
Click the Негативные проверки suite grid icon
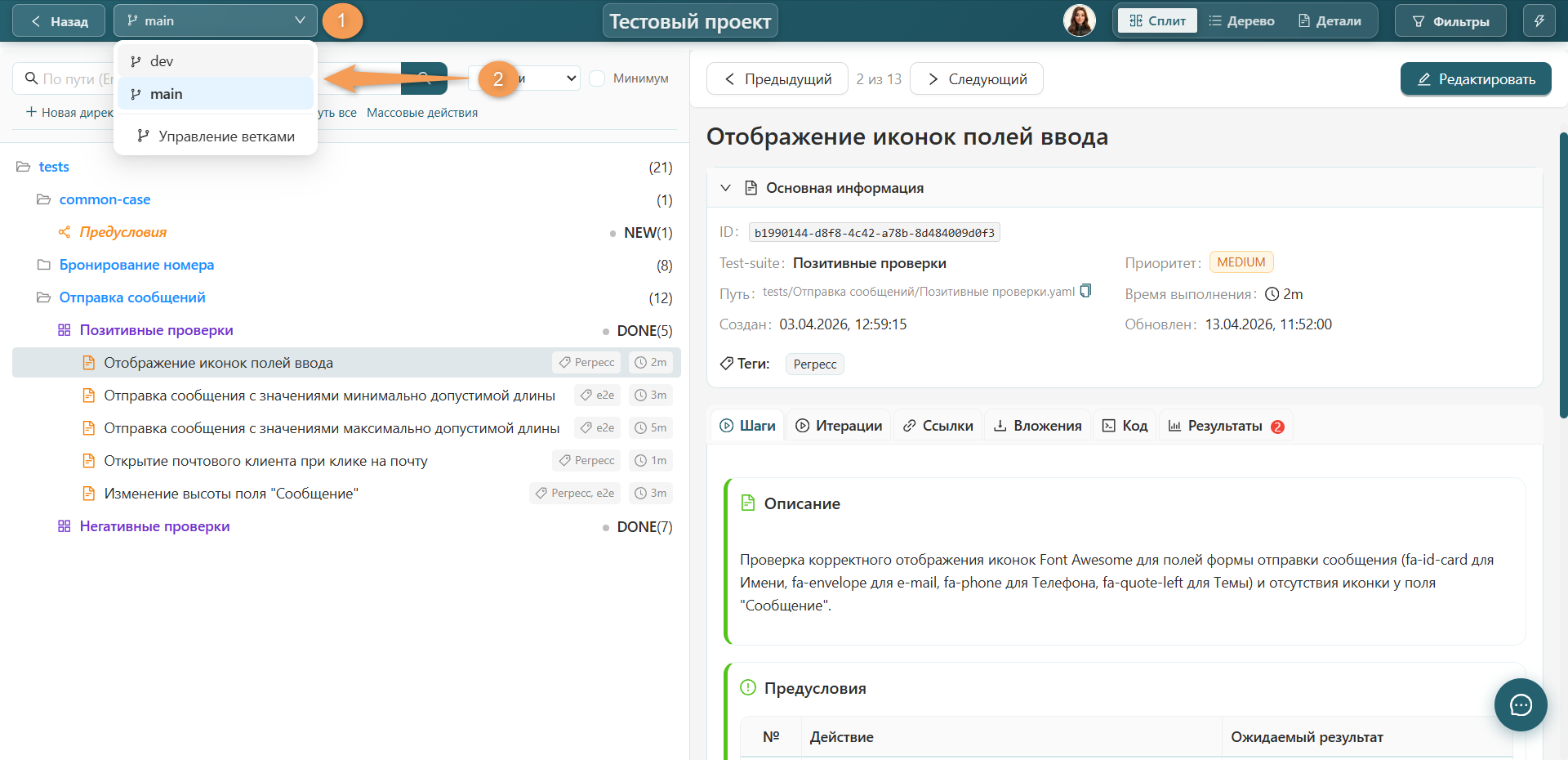click(65, 526)
